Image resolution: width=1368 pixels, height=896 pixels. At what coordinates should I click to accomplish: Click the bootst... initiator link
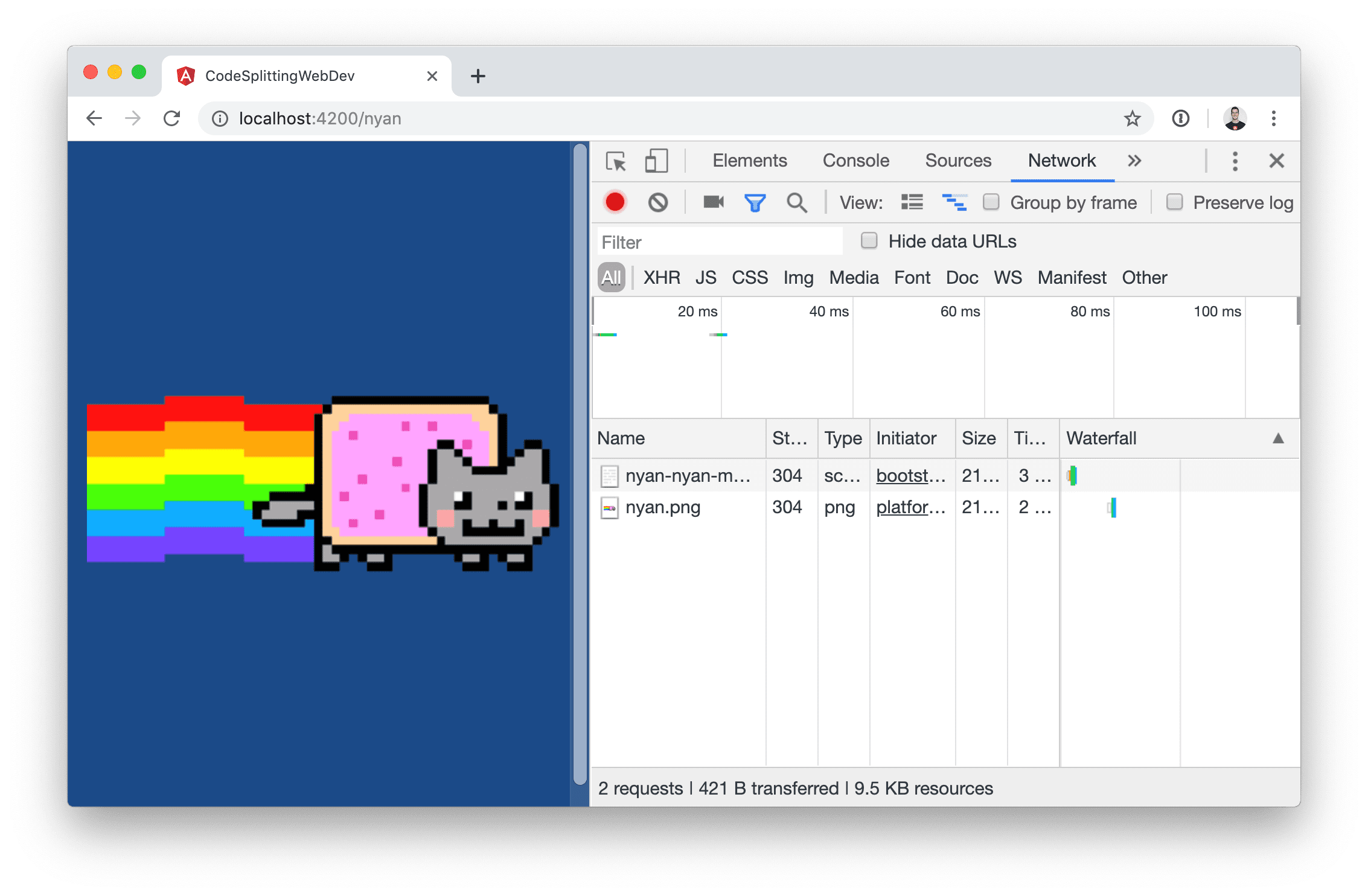pos(905,475)
